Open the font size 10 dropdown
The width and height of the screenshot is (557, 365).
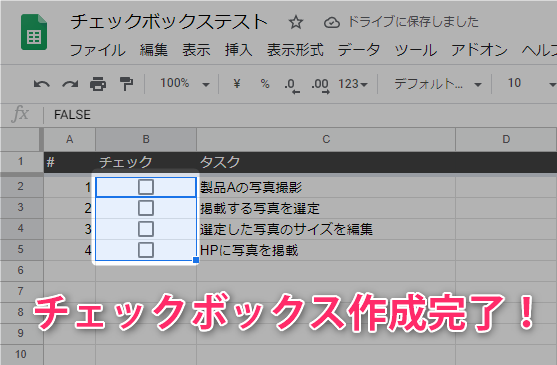point(531,84)
